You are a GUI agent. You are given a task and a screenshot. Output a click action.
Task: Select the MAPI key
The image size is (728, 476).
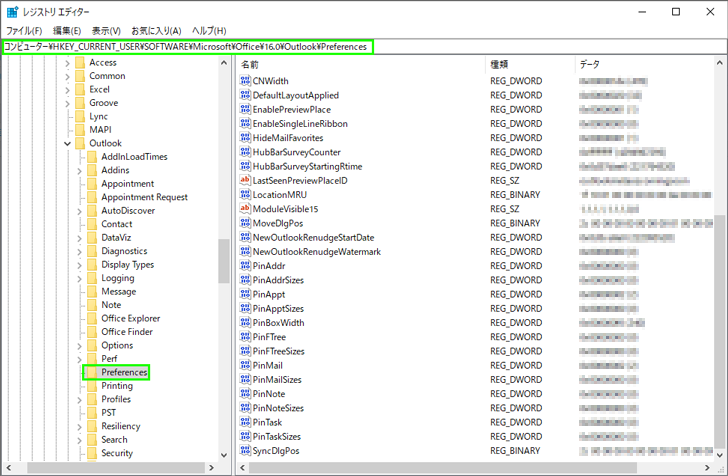pos(100,130)
